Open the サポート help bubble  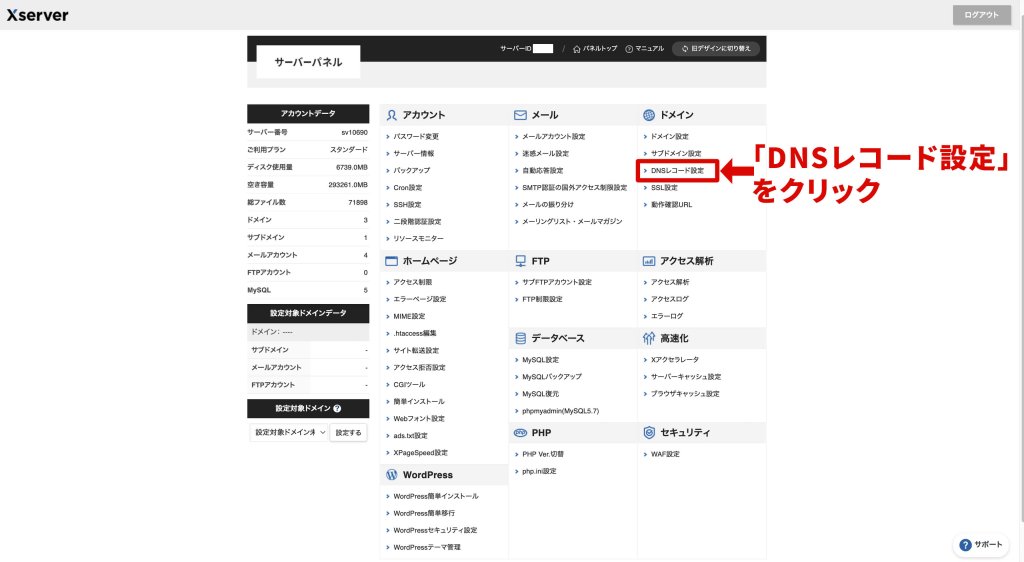point(980,544)
